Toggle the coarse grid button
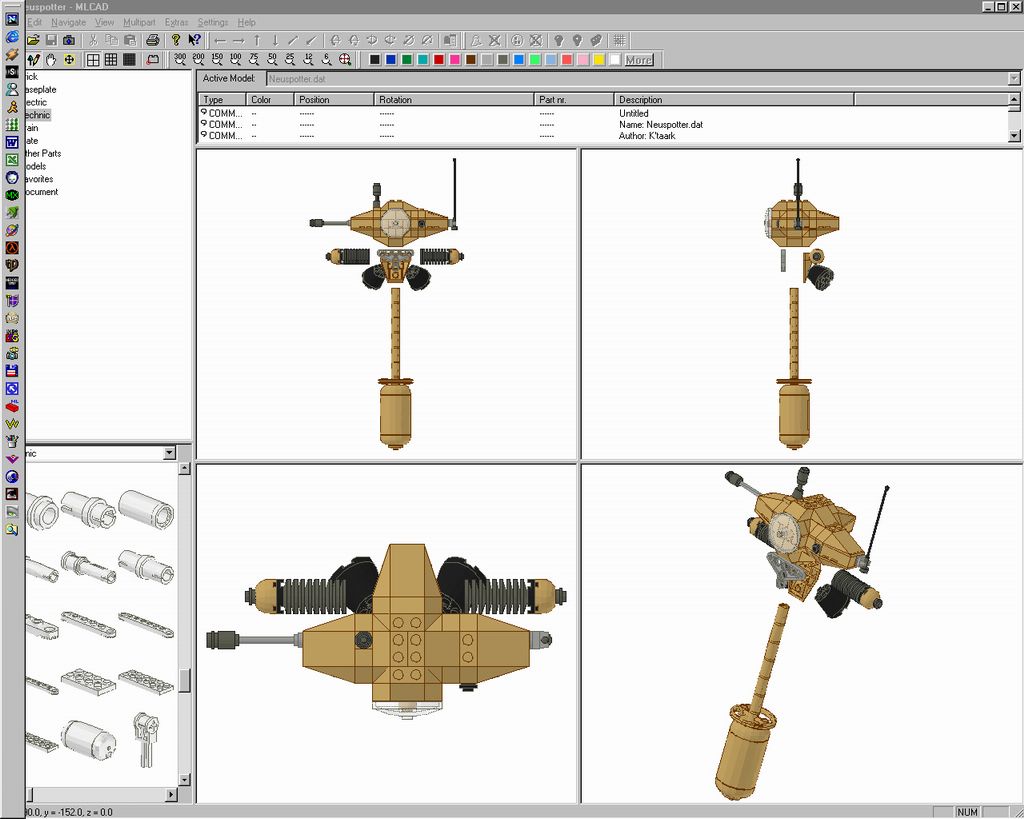The height and width of the screenshot is (819, 1024). point(93,60)
